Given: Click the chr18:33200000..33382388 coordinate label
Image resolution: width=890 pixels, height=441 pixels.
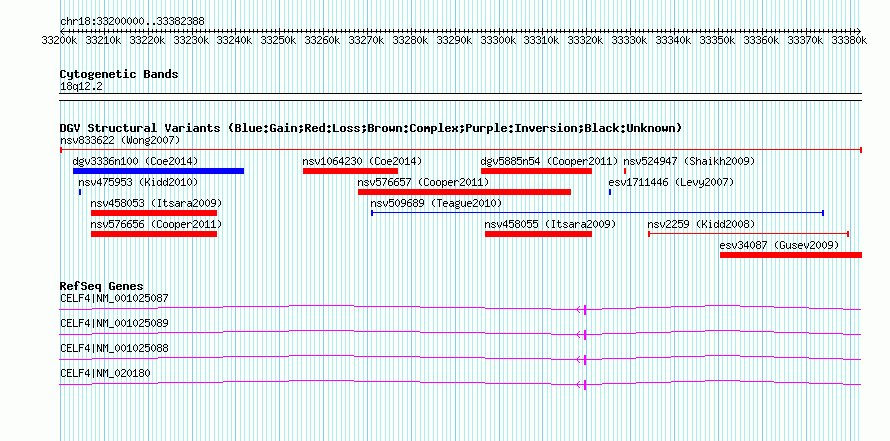Looking at the screenshot, I should tap(132, 21).
